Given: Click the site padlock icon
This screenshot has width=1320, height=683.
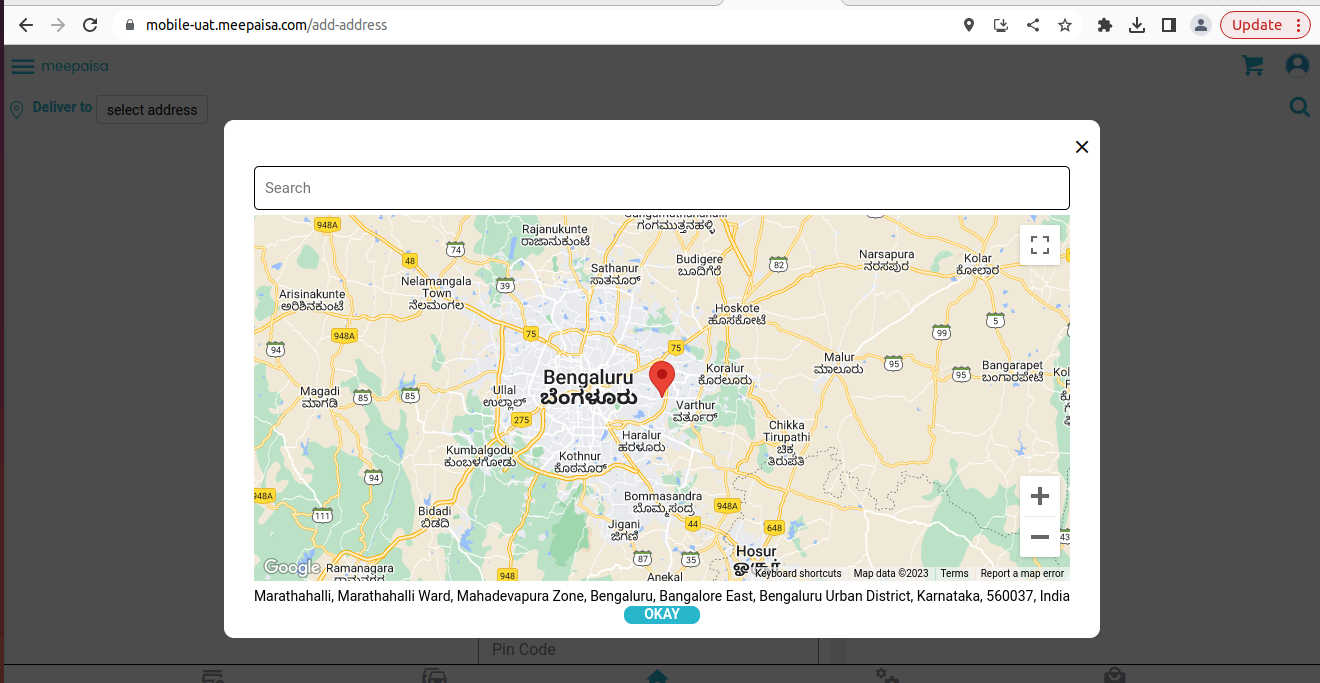Looking at the screenshot, I should (x=129, y=25).
